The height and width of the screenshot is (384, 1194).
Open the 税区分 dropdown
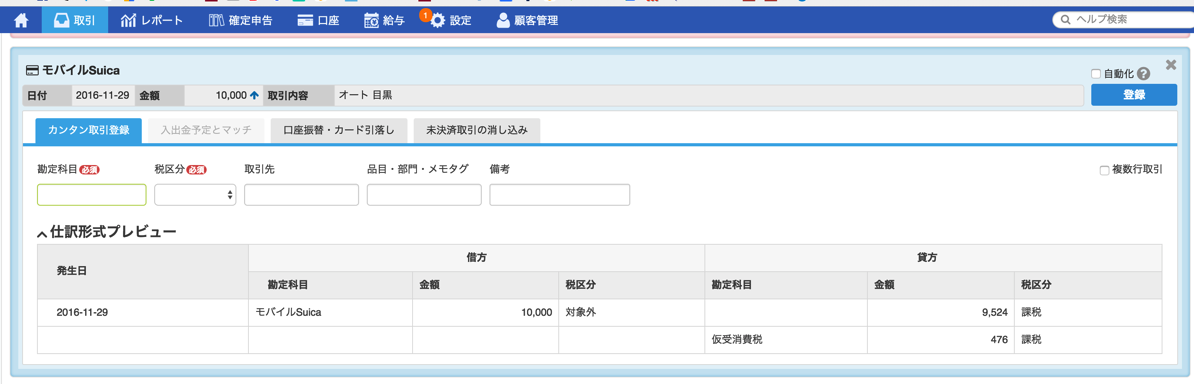point(196,195)
